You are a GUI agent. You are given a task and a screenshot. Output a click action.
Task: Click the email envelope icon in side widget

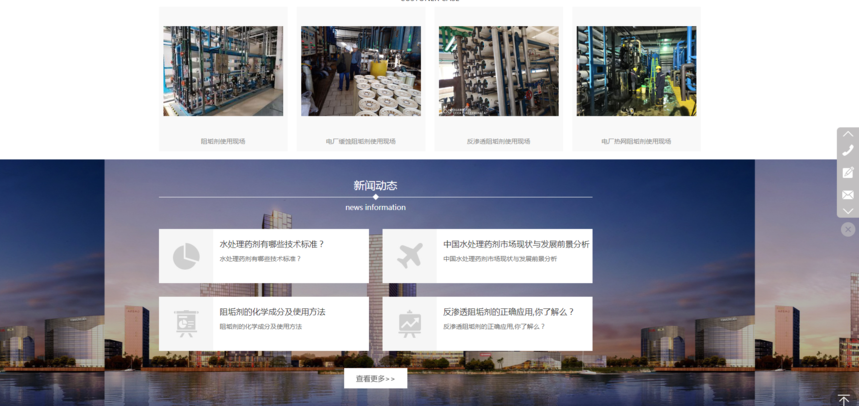847,195
